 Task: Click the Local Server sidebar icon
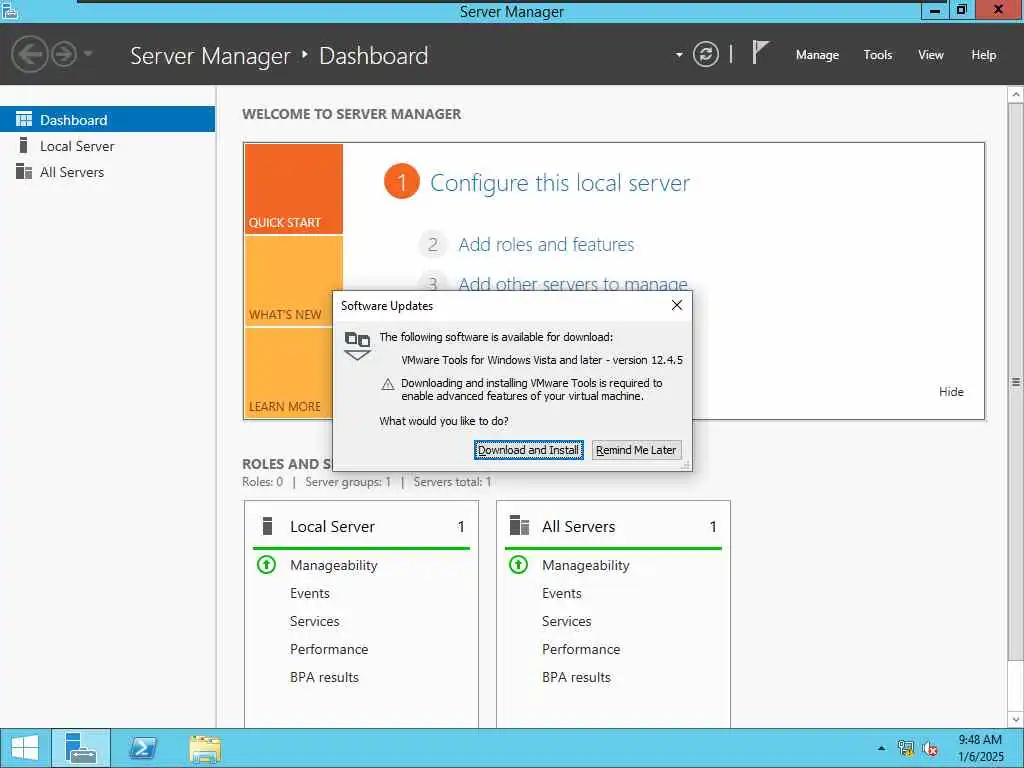[x=24, y=145]
